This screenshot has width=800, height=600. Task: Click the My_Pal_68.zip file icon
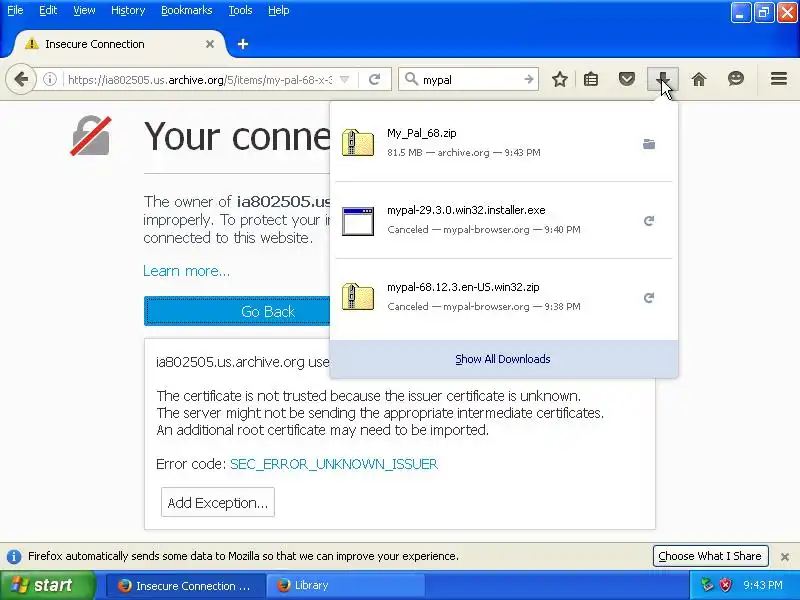coord(358,143)
